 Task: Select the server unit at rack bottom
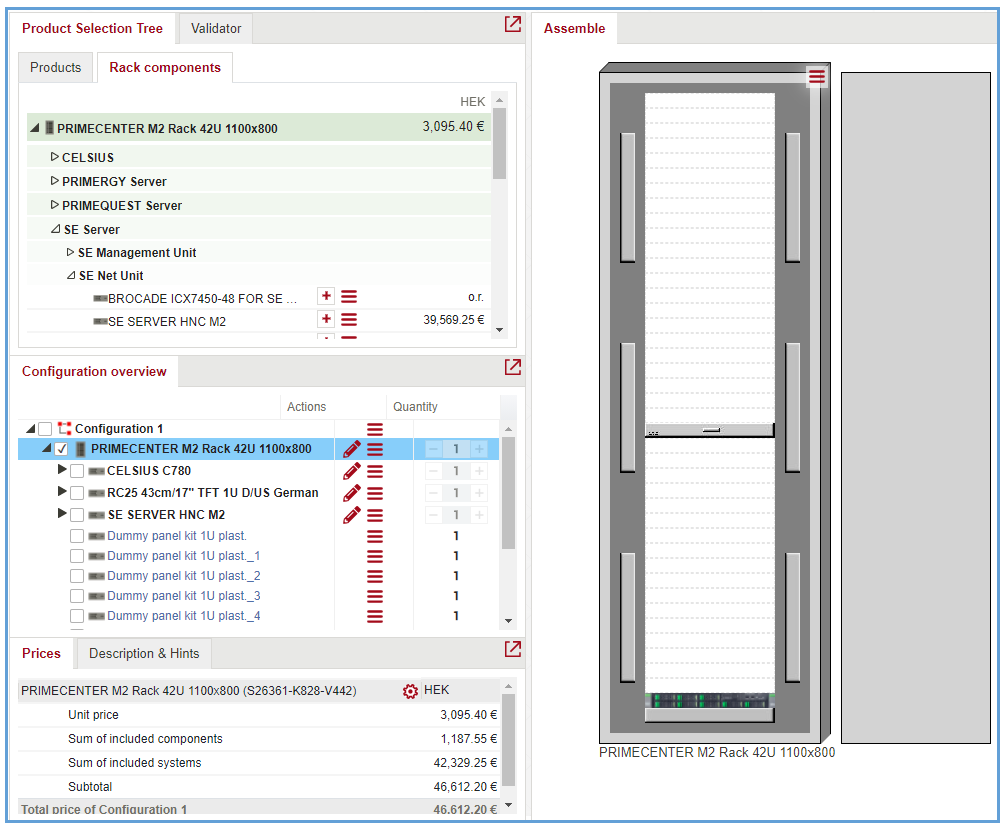click(710, 700)
